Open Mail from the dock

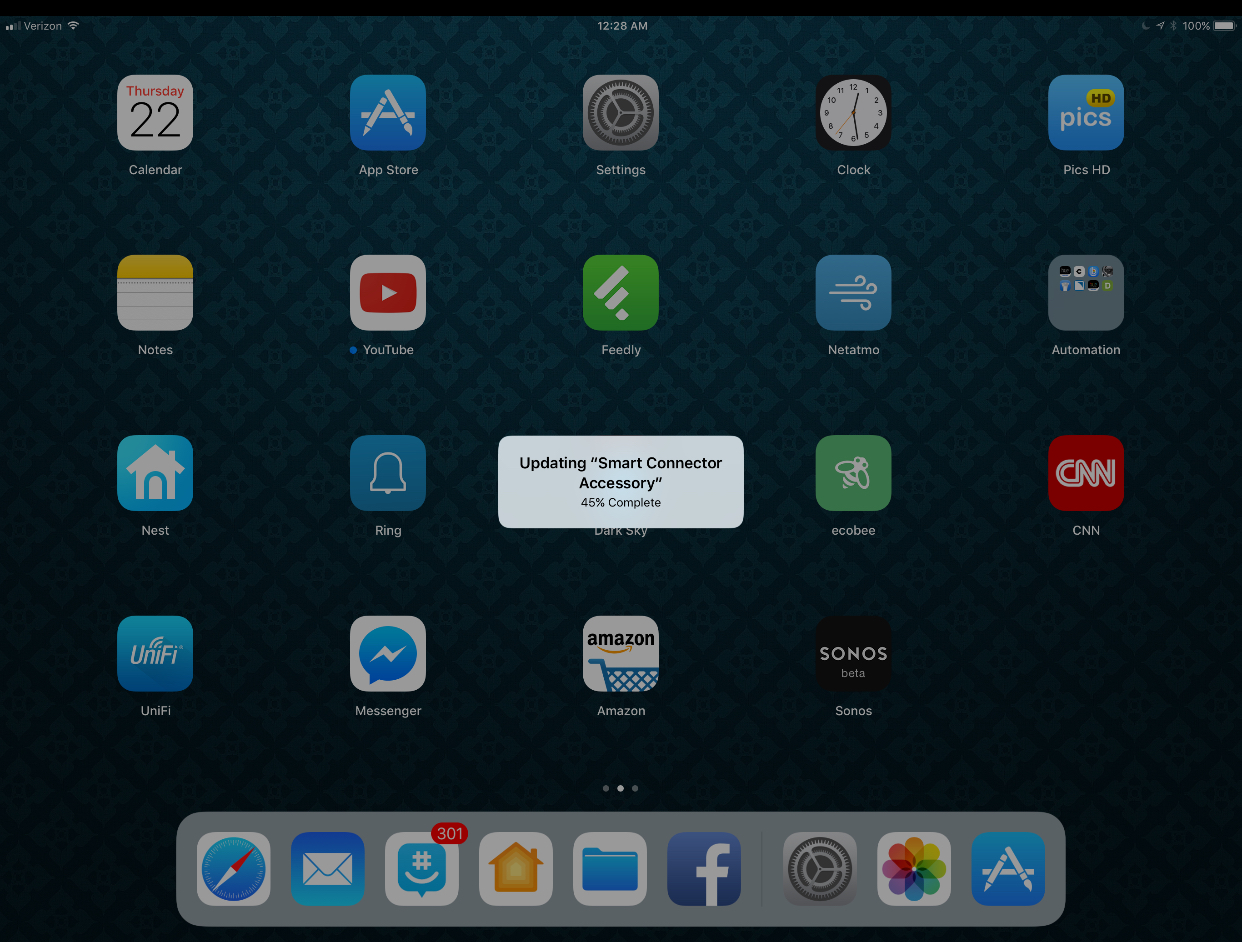[x=328, y=869]
